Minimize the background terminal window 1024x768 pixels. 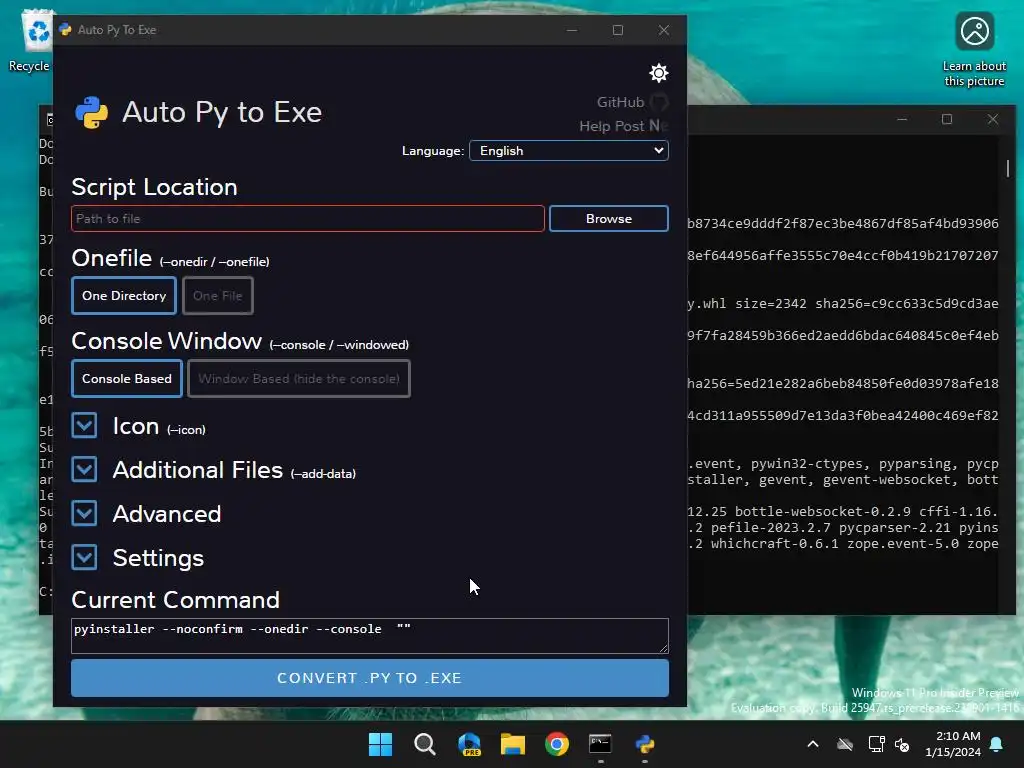pyautogui.click(x=902, y=120)
